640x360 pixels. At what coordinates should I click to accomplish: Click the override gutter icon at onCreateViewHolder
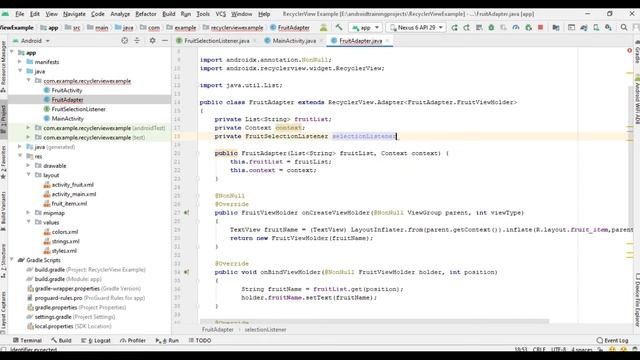[x=187, y=213]
